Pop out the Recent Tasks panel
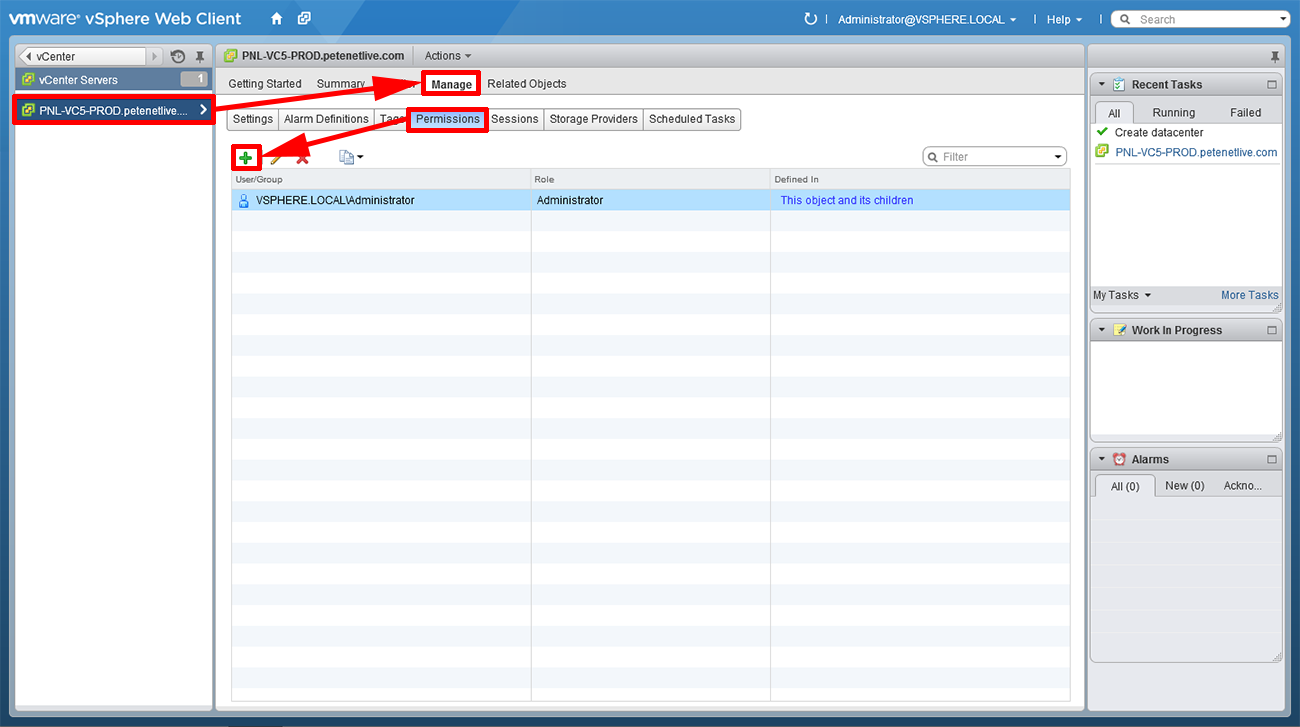 click(1271, 84)
